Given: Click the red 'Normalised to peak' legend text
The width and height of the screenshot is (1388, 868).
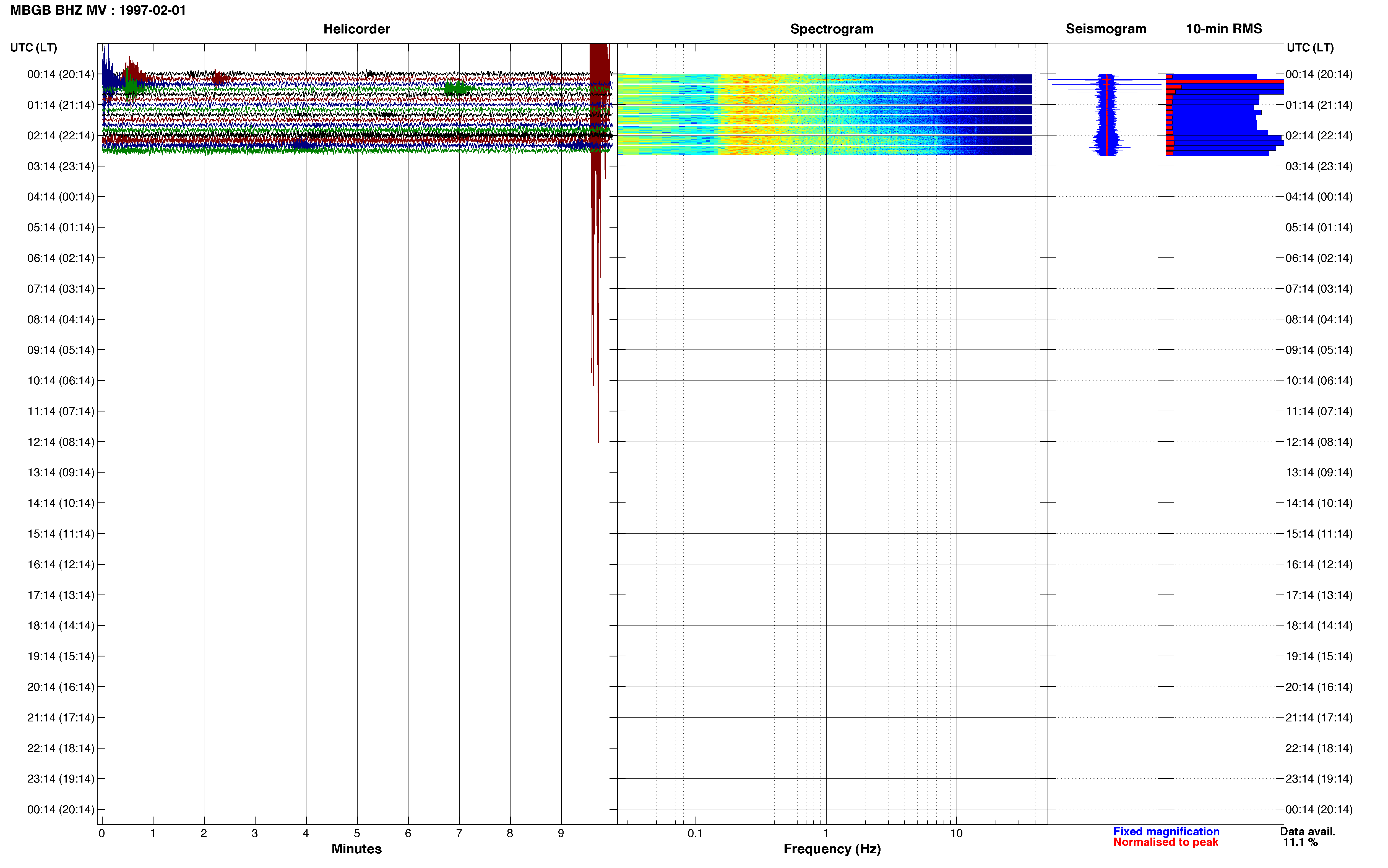Looking at the screenshot, I should [1165, 842].
